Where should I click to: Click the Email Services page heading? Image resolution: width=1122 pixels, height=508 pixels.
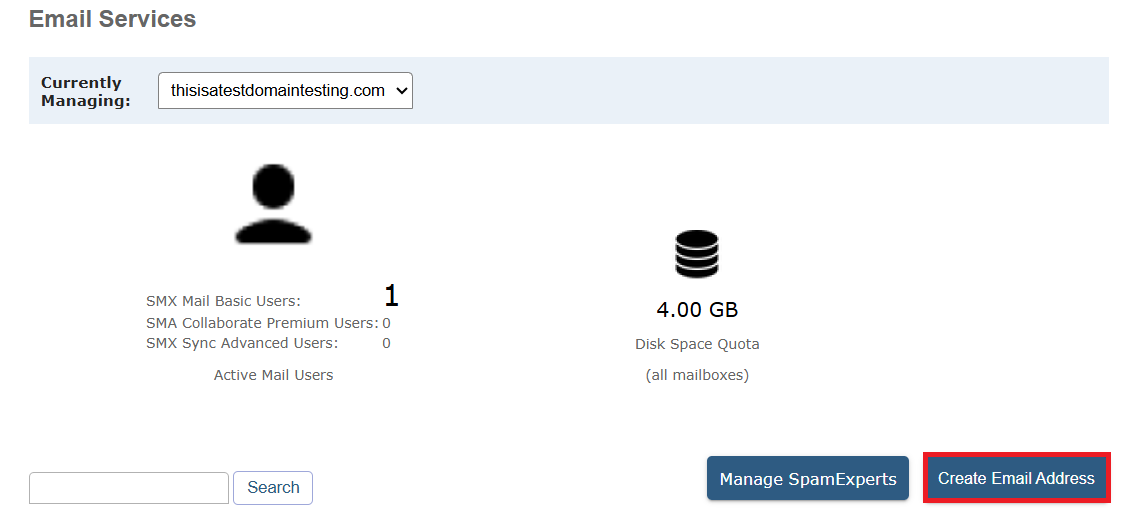tap(112, 19)
